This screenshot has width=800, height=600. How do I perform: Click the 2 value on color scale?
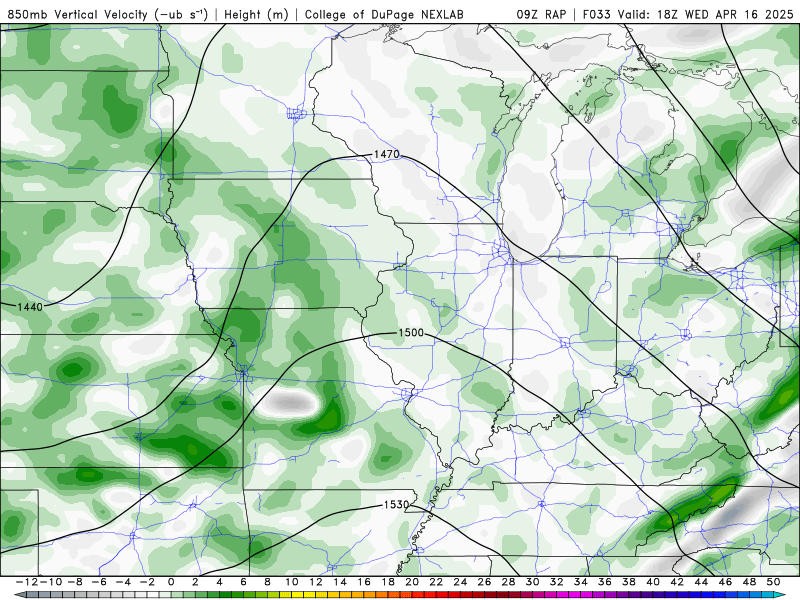(x=195, y=582)
